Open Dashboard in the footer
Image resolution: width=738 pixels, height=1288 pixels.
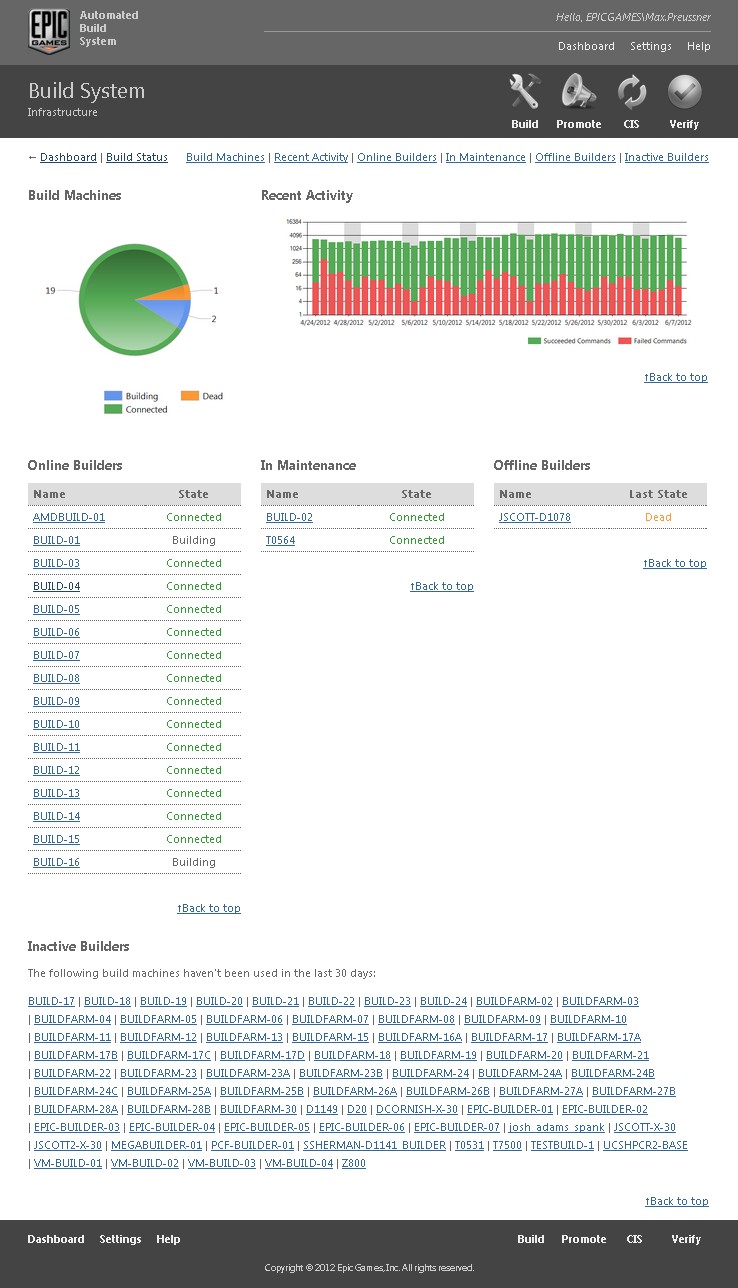(x=56, y=1239)
